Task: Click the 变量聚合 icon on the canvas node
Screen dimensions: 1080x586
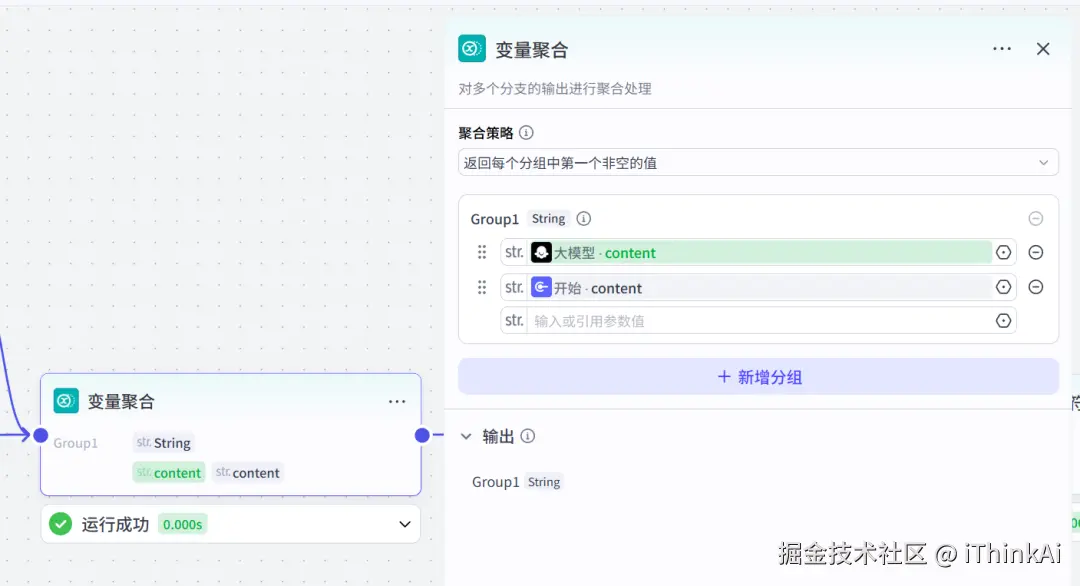Action: tap(66, 400)
